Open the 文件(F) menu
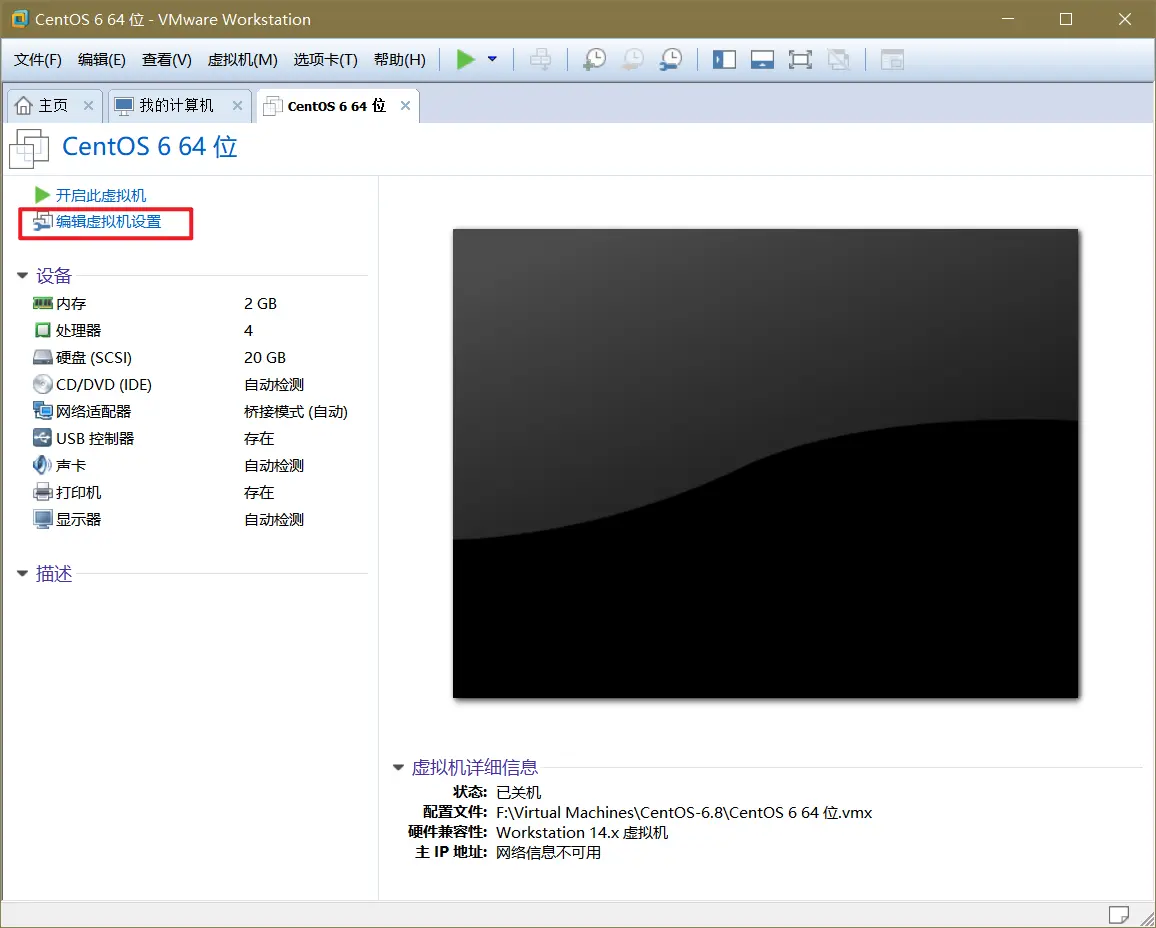Screen dimensions: 1156x928 pyautogui.click(x=38, y=60)
